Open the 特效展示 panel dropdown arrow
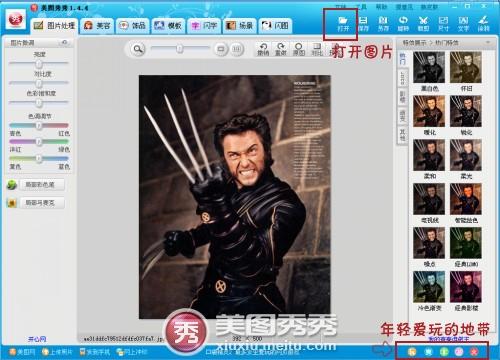The width and height of the screenshot is (500, 360). pos(488,43)
